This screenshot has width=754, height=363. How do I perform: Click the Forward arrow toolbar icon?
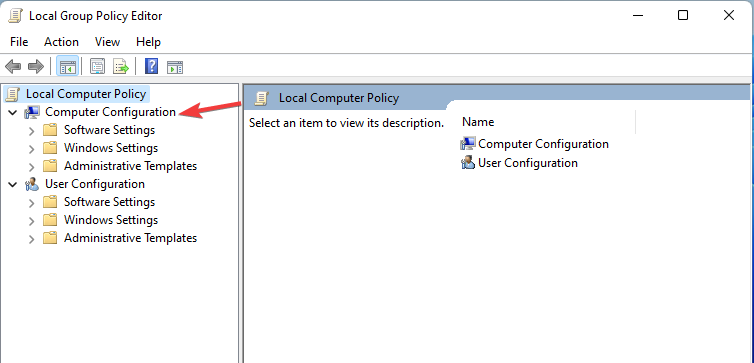tap(36, 66)
